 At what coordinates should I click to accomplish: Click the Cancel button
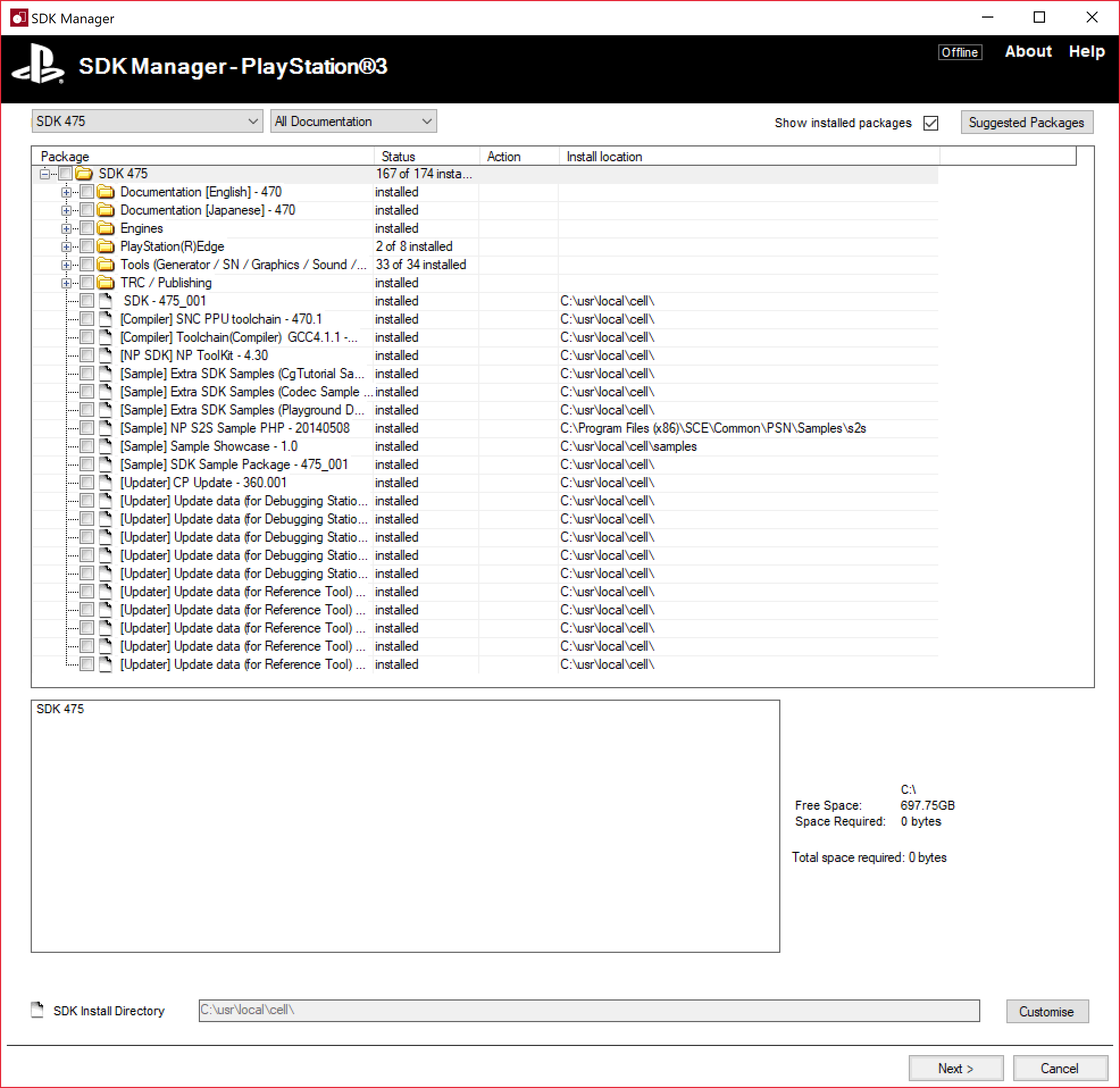[1059, 1068]
